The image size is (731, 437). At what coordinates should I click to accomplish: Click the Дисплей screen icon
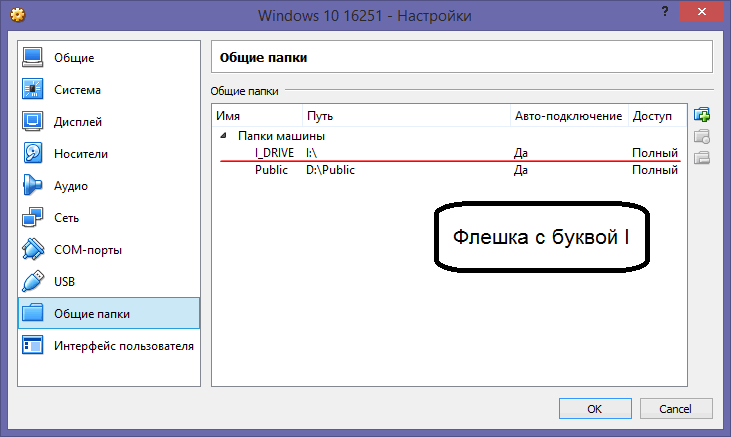[x=33, y=121]
